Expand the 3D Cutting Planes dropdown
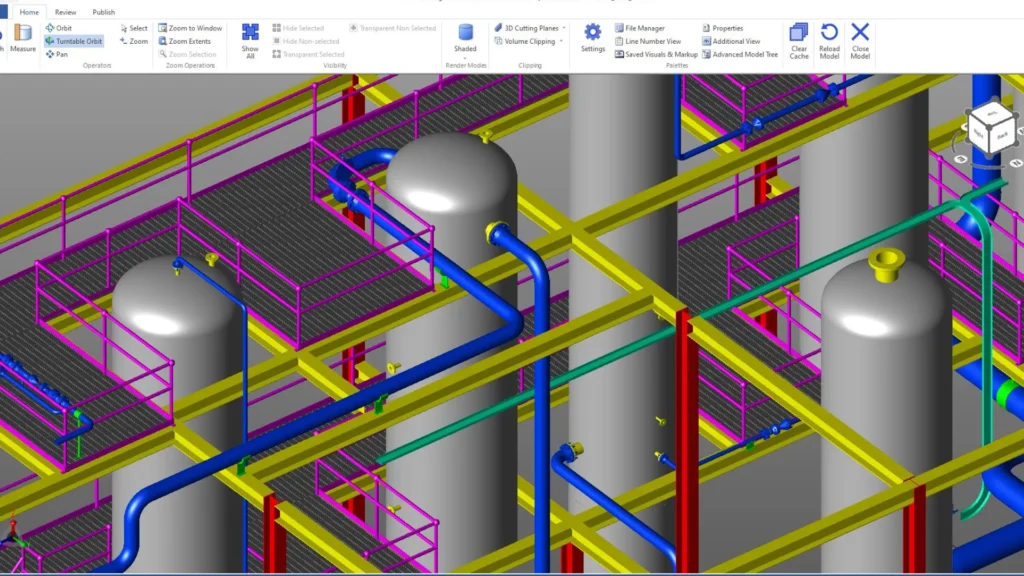The height and width of the screenshot is (576, 1024). (x=530, y=28)
